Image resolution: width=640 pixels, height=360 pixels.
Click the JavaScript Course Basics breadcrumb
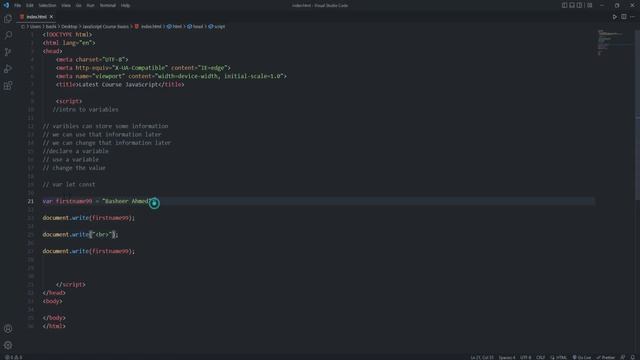[105, 27]
